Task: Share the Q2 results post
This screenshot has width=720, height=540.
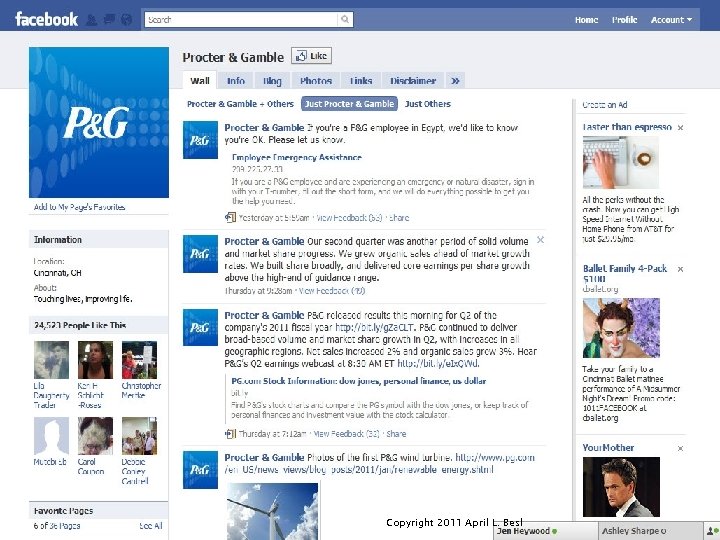Action: pos(396,433)
